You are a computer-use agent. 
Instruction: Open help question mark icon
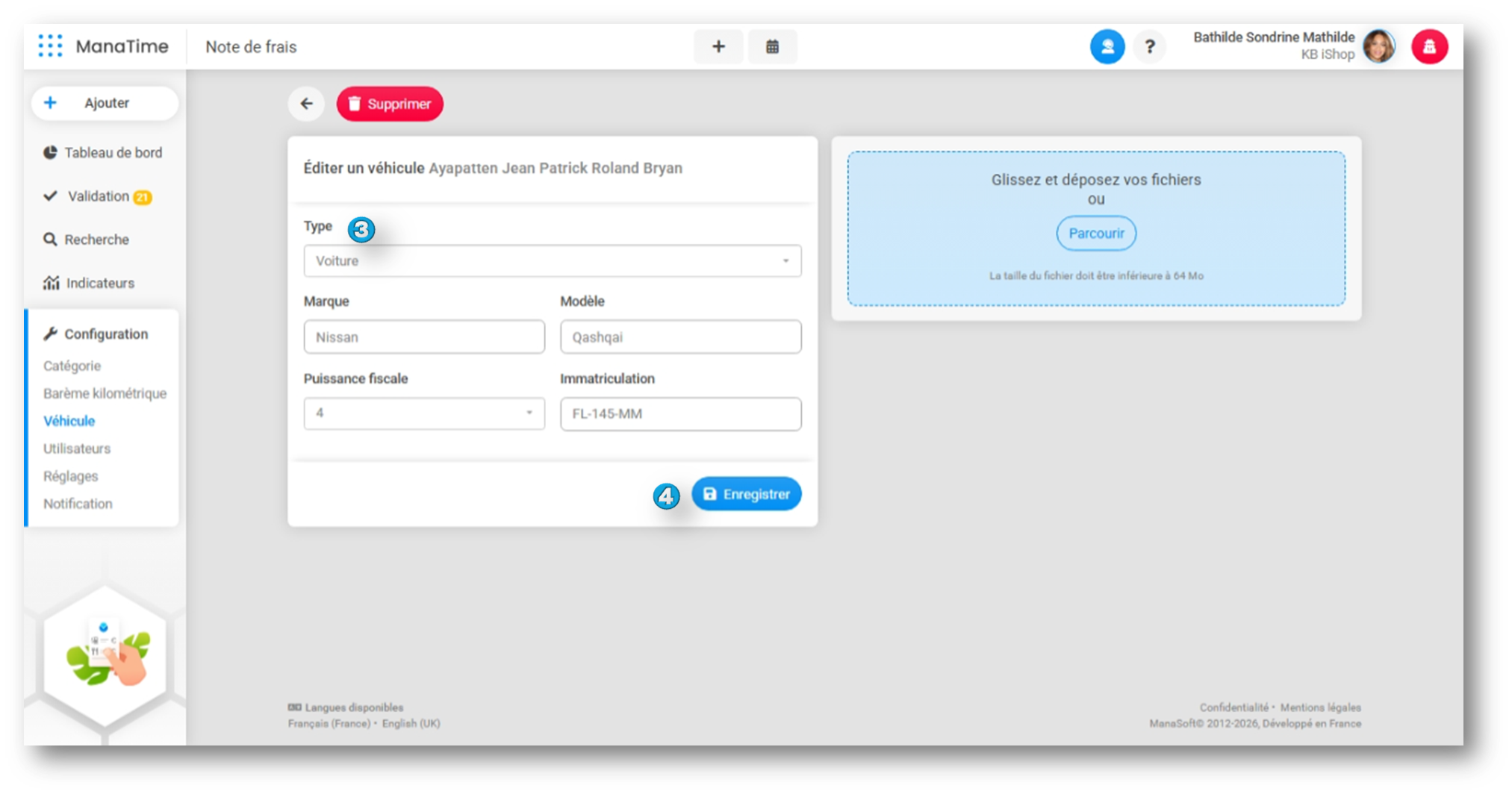(1150, 47)
